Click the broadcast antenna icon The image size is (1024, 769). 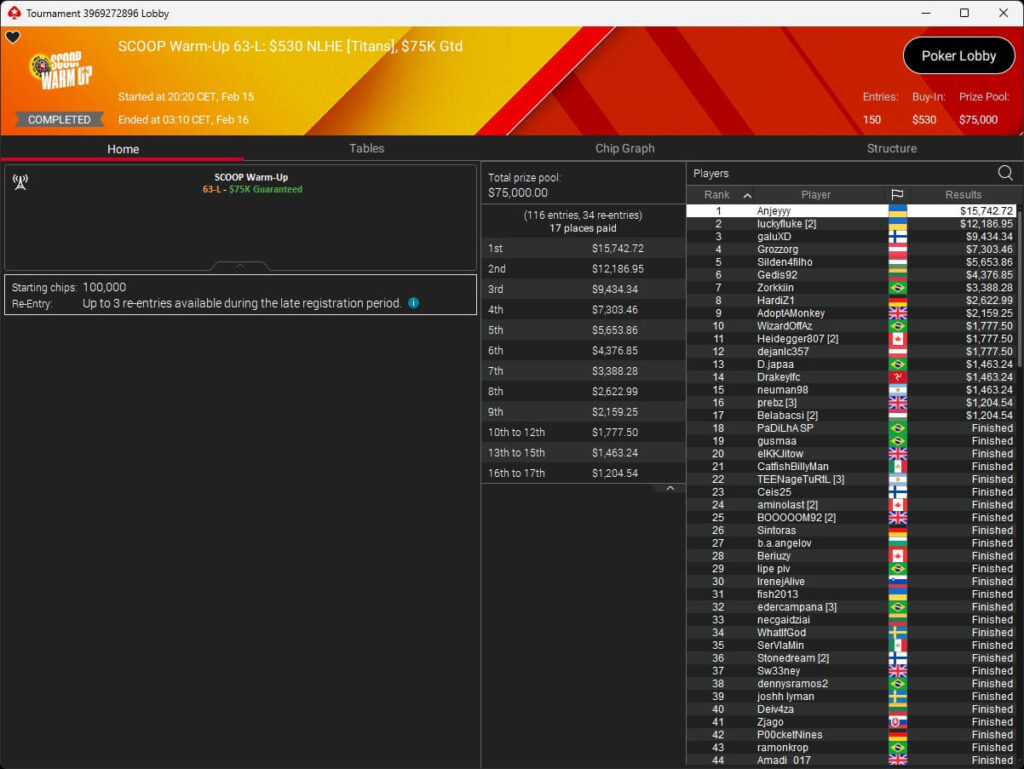(20, 182)
